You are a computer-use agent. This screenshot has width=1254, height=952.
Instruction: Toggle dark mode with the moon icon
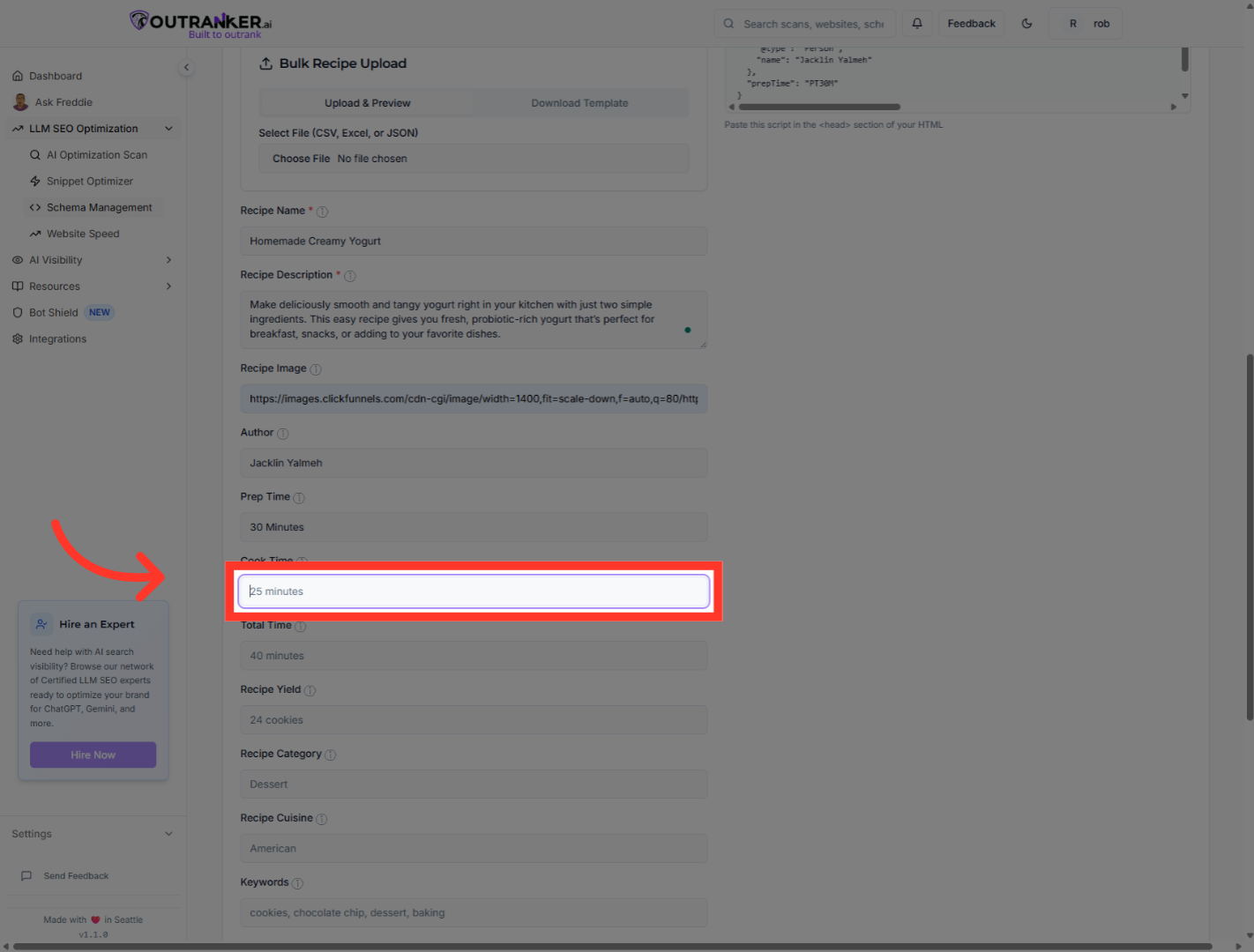point(1026,24)
